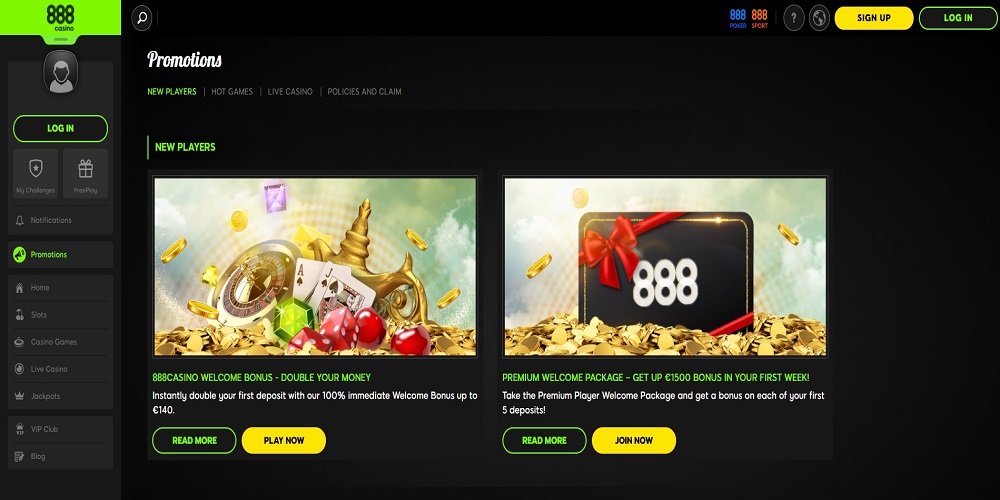Click Join Now for premium package
Image resolution: width=1000 pixels, height=500 pixels.
(x=634, y=440)
